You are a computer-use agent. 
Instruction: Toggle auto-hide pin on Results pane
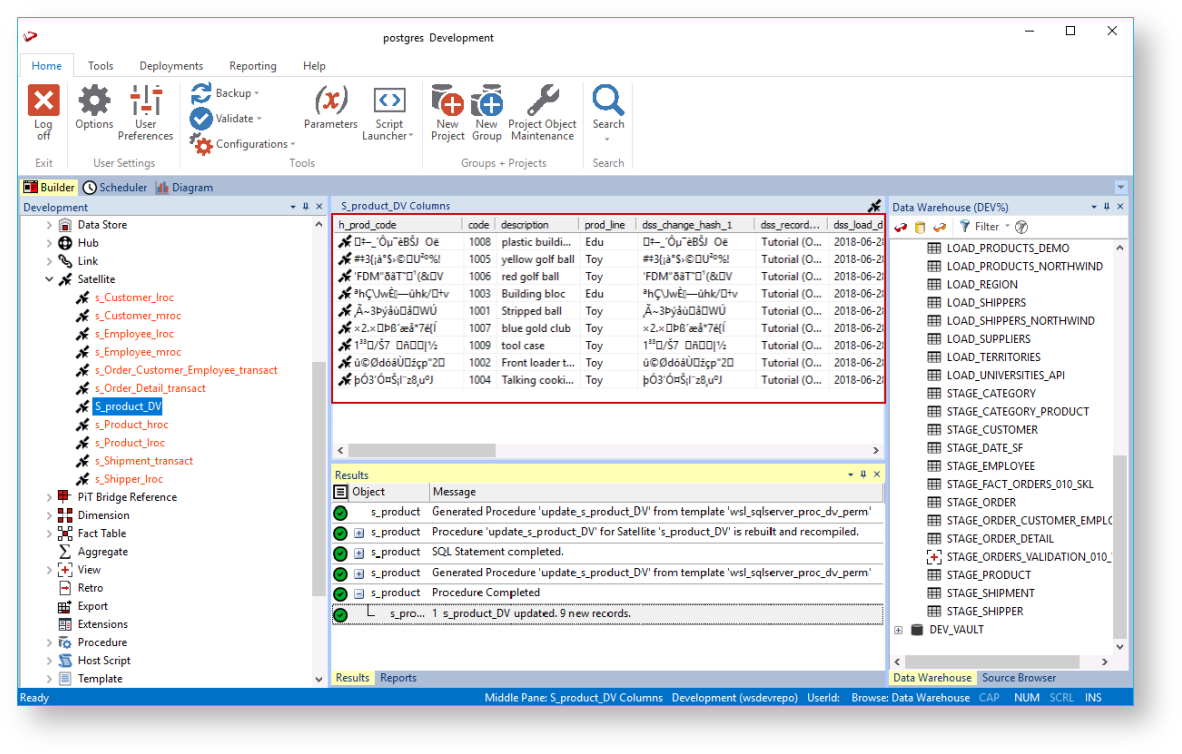(x=863, y=475)
